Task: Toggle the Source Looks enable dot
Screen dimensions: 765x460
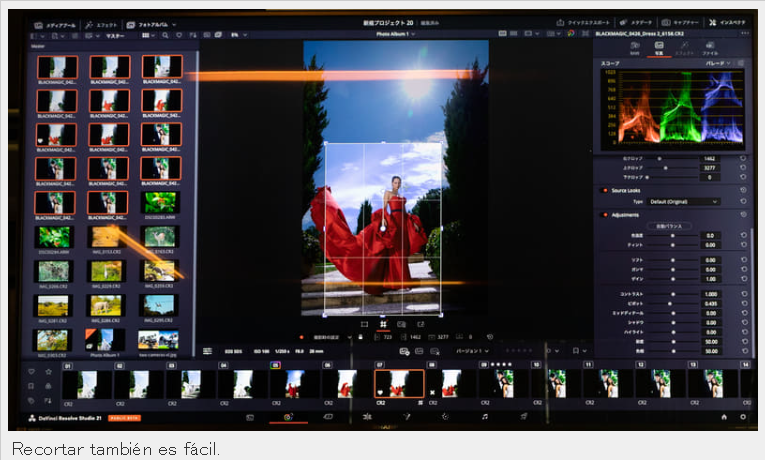Action: (605, 190)
